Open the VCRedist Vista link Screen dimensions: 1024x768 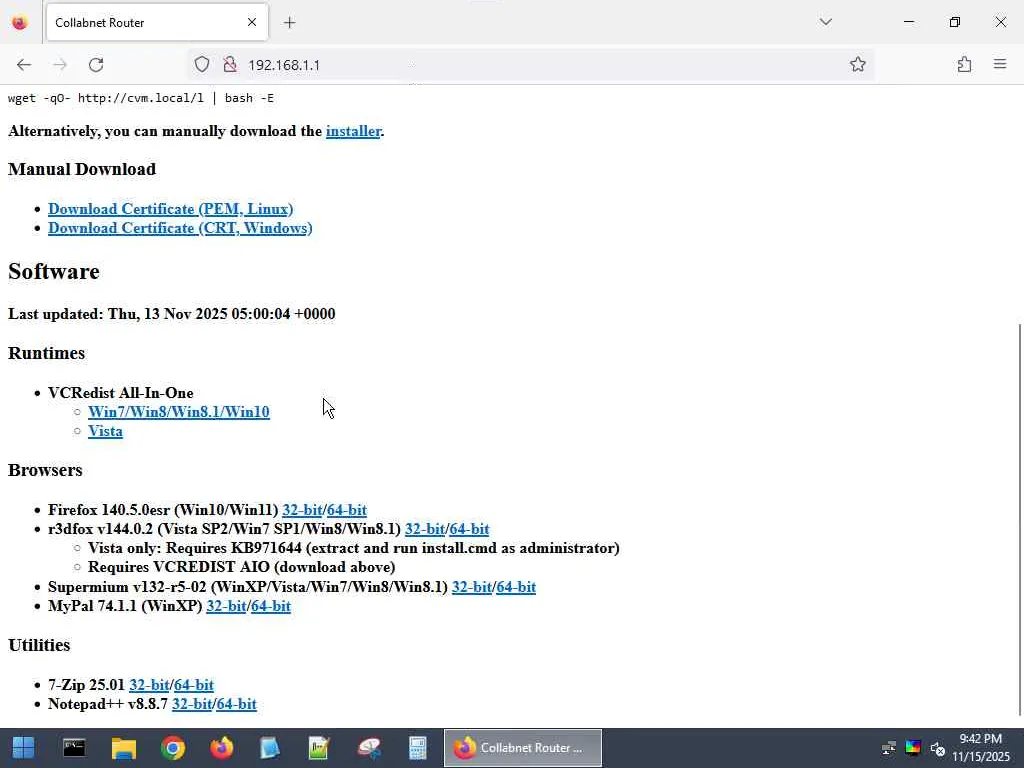[x=105, y=431]
